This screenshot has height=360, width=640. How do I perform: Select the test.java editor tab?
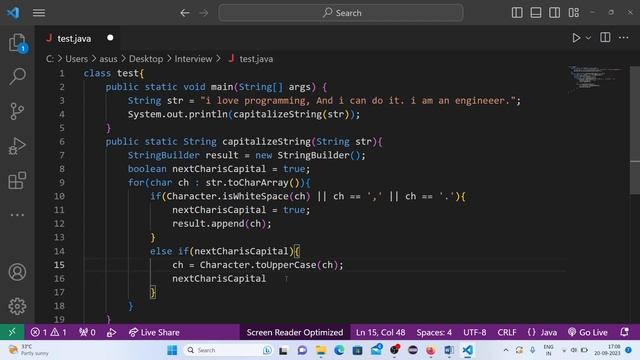(x=74, y=38)
